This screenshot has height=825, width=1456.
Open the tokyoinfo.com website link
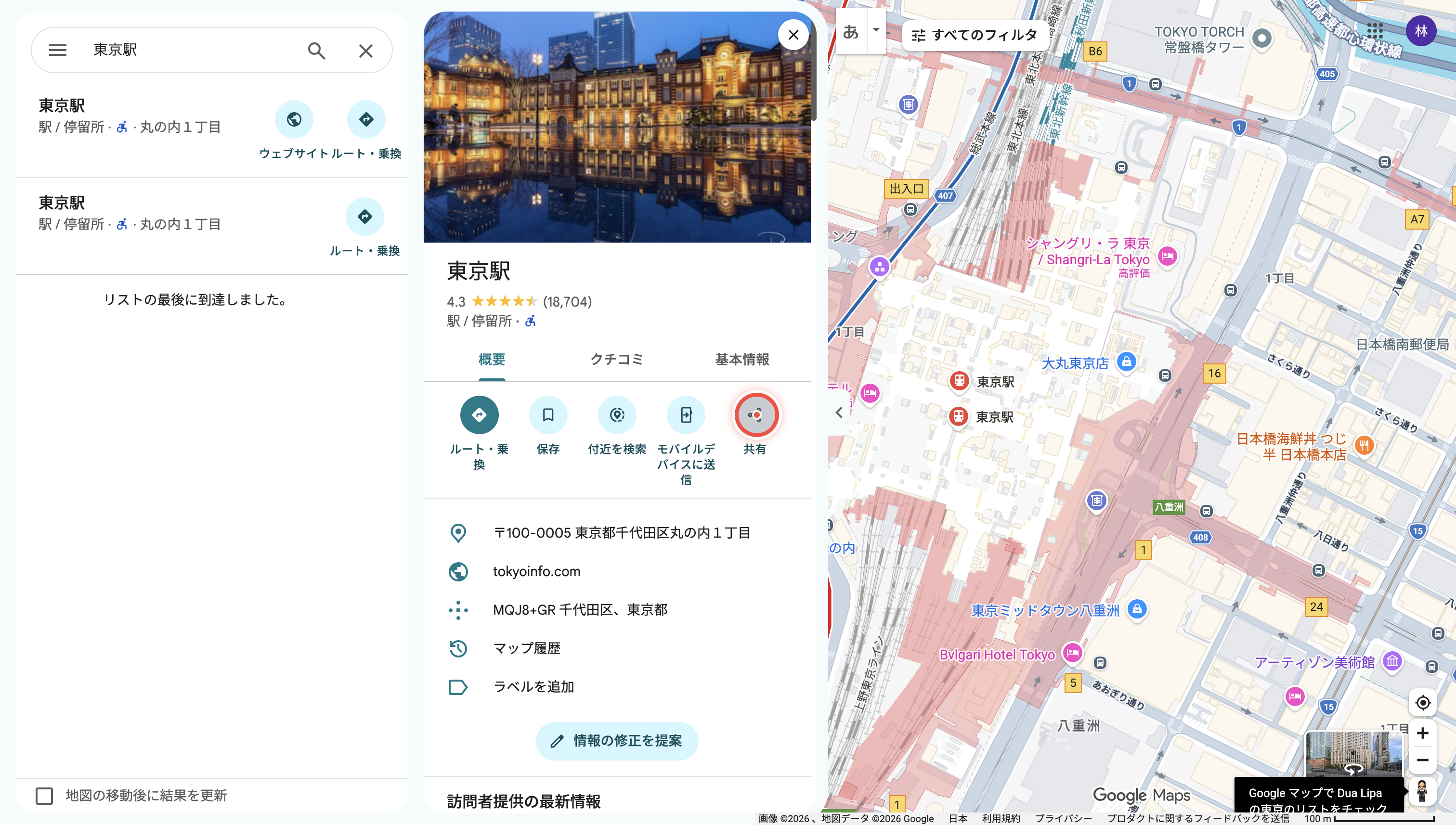point(617,572)
